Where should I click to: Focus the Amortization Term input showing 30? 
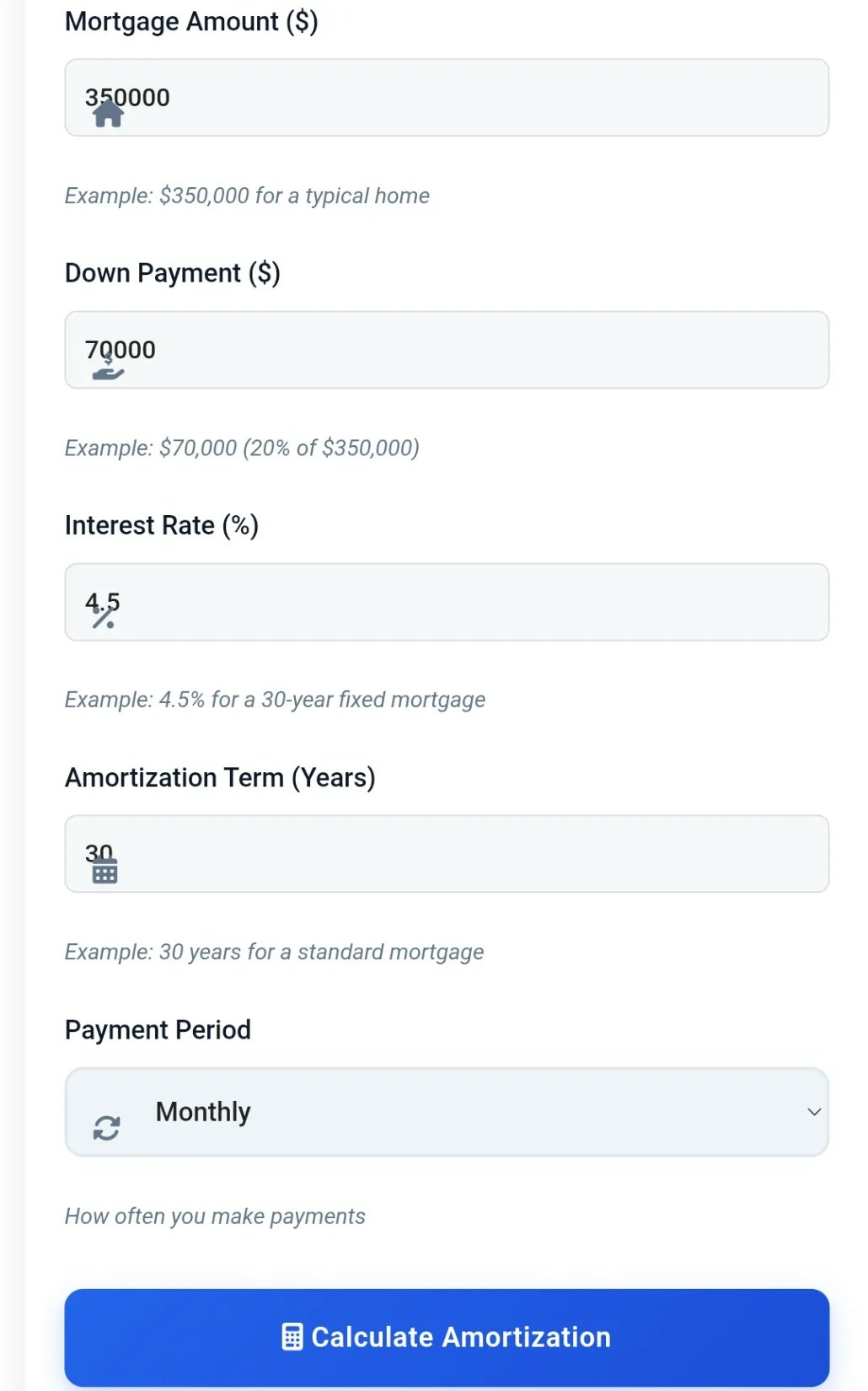447,854
